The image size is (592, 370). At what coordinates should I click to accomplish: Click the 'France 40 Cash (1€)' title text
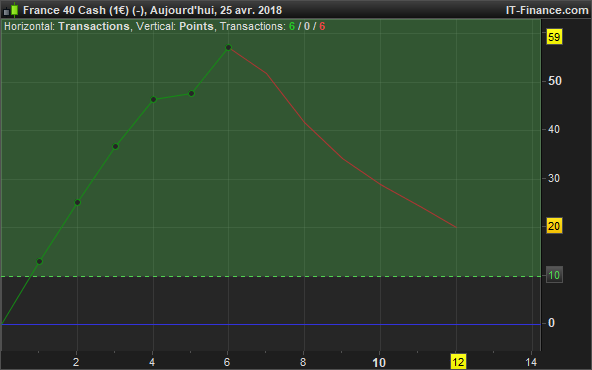[x=76, y=10]
